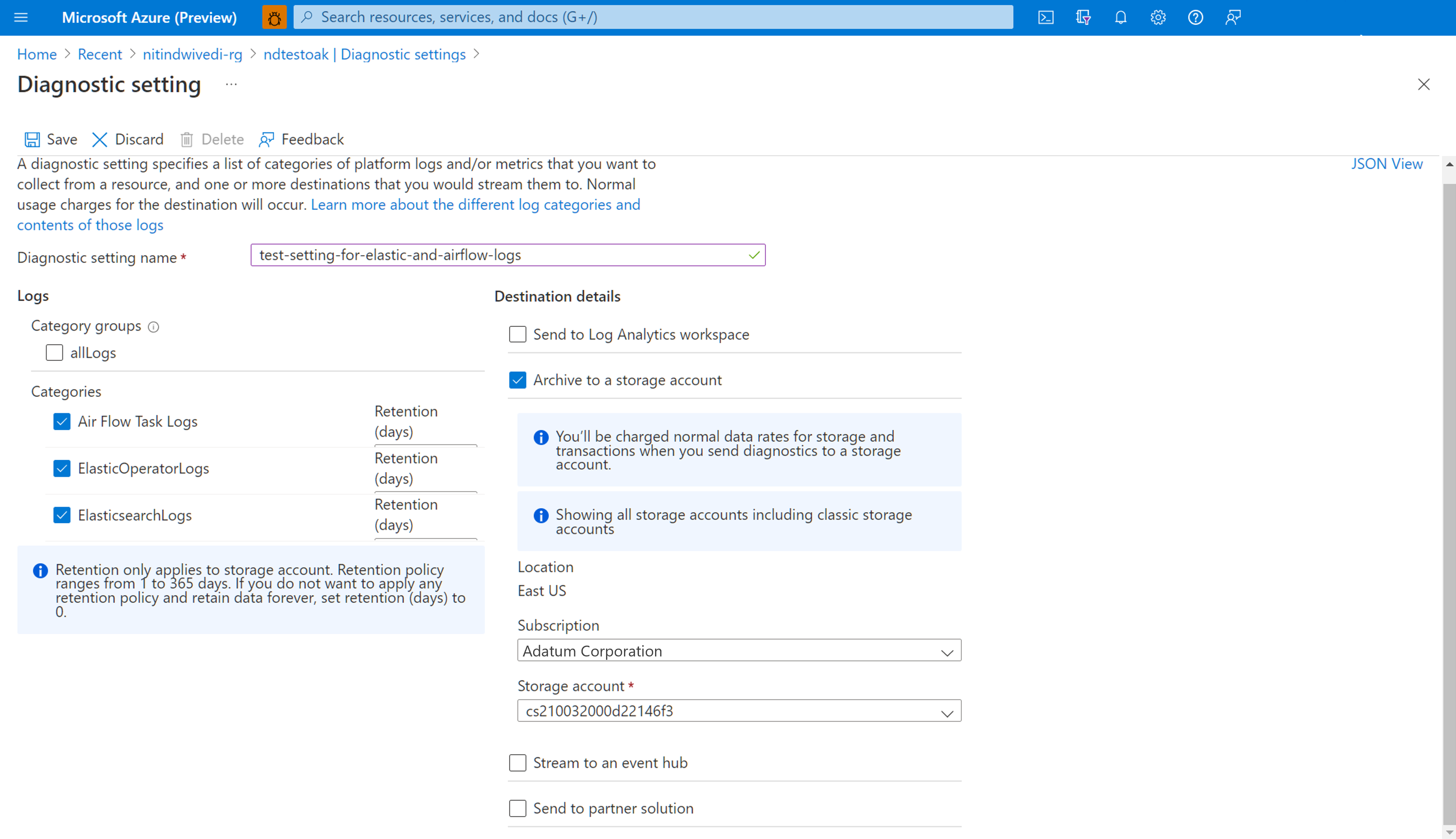View portal notifications
Screen dimensions: 1456x839
(1121, 17)
